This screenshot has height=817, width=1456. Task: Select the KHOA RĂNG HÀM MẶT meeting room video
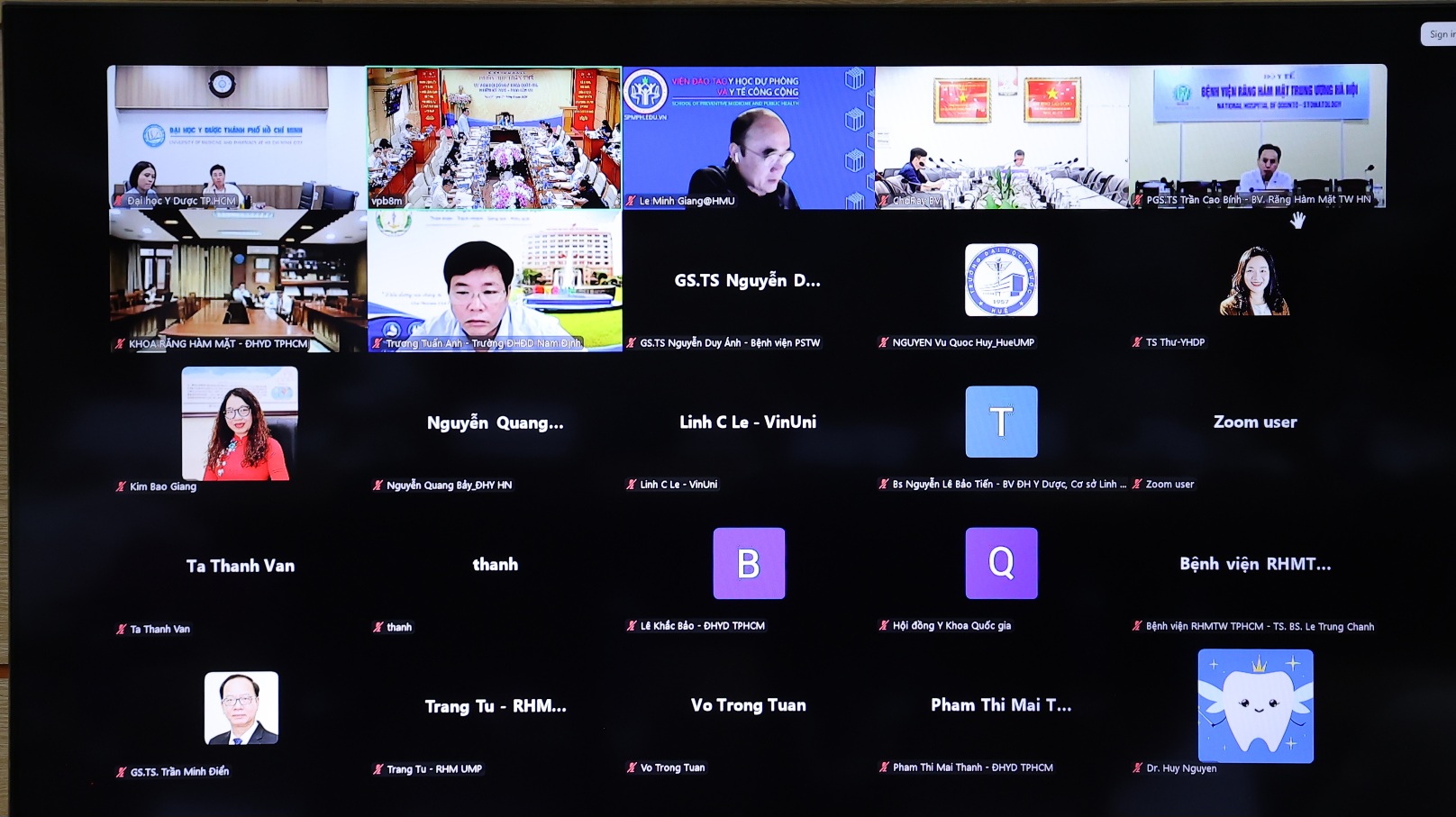238,281
